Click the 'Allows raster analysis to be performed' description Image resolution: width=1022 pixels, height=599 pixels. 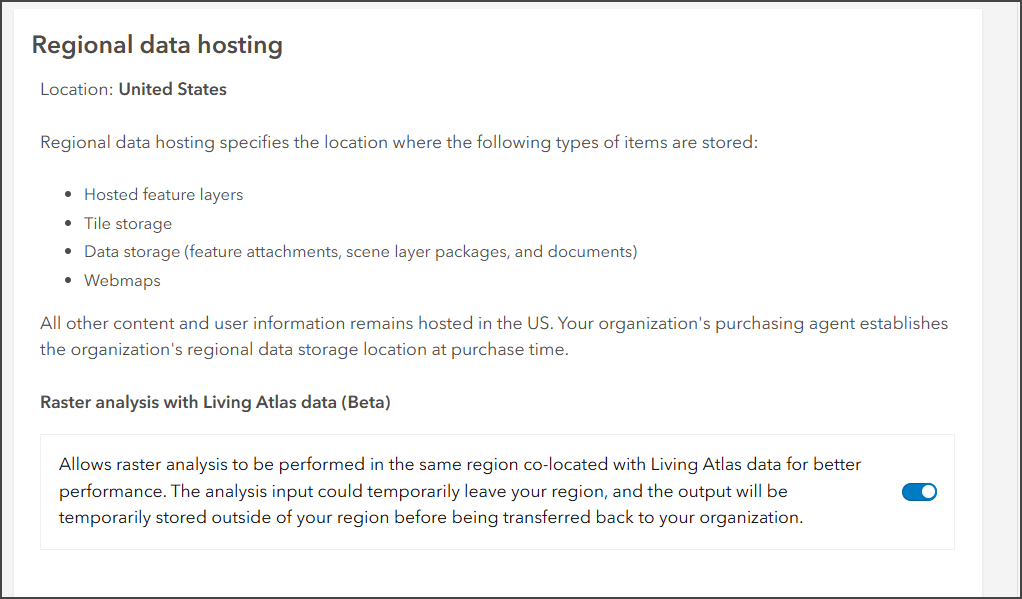click(460, 465)
